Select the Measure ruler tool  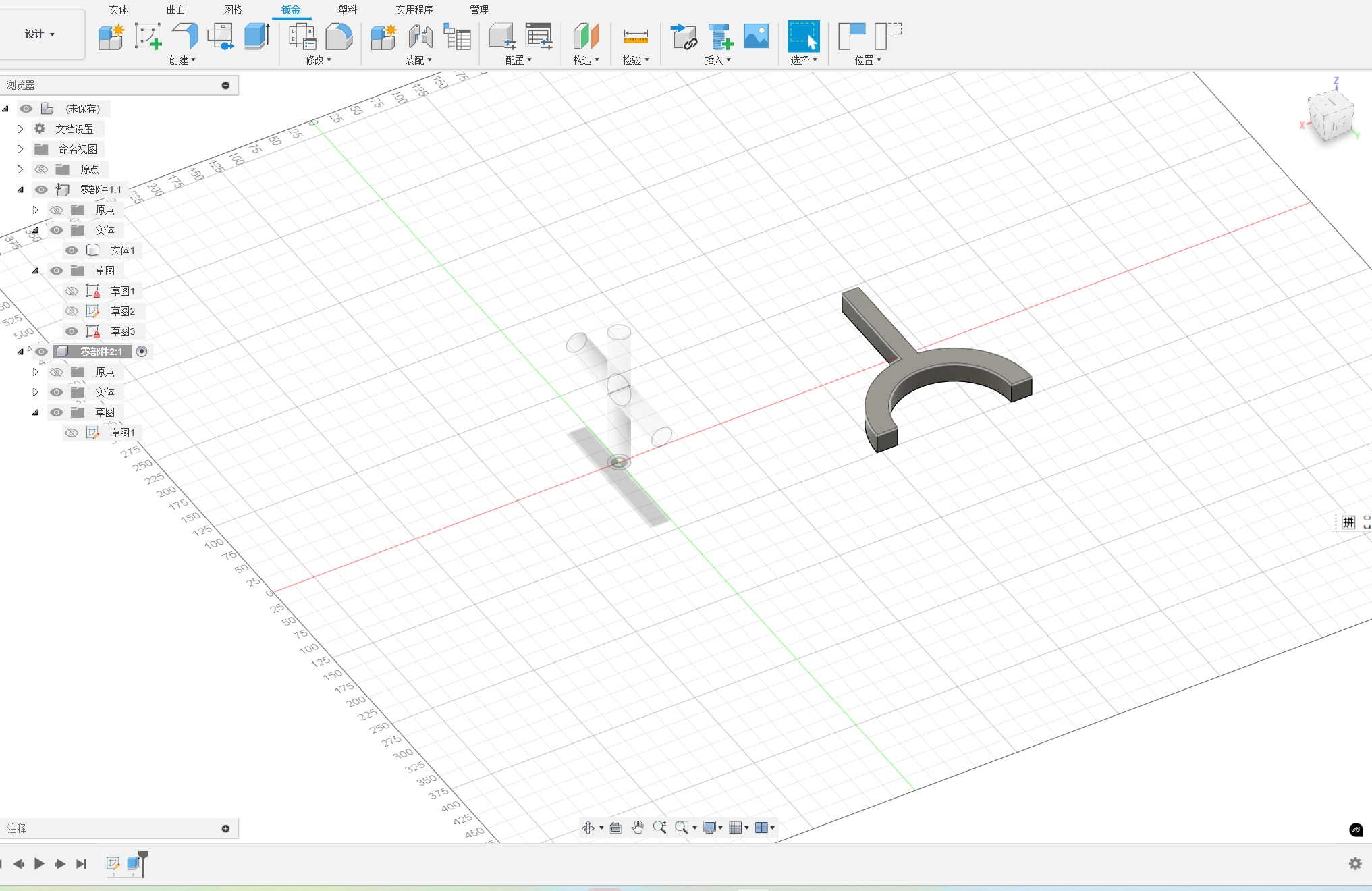[x=636, y=36]
